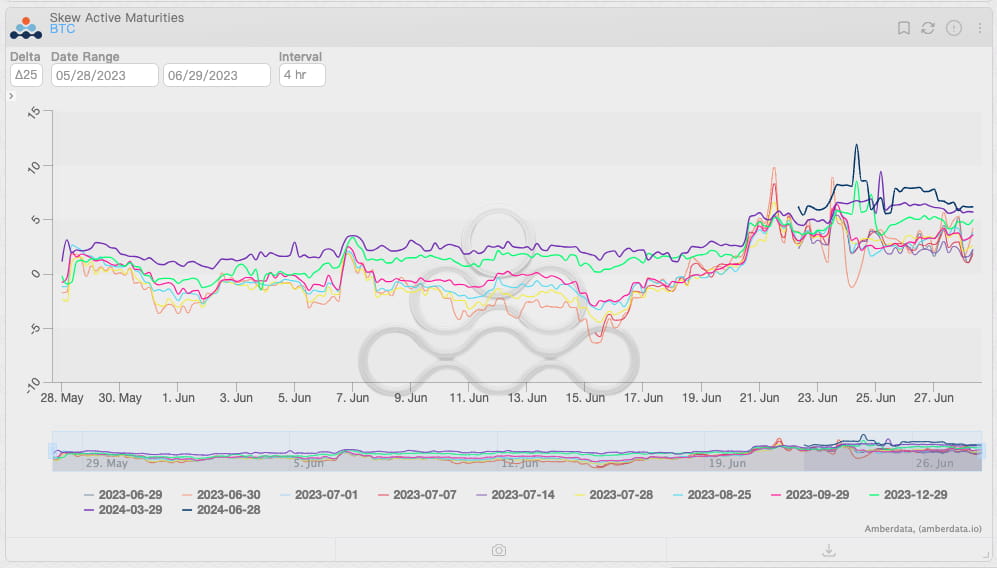The width and height of the screenshot is (997, 568).
Task: Open the info alert icon
Action: click(x=954, y=28)
